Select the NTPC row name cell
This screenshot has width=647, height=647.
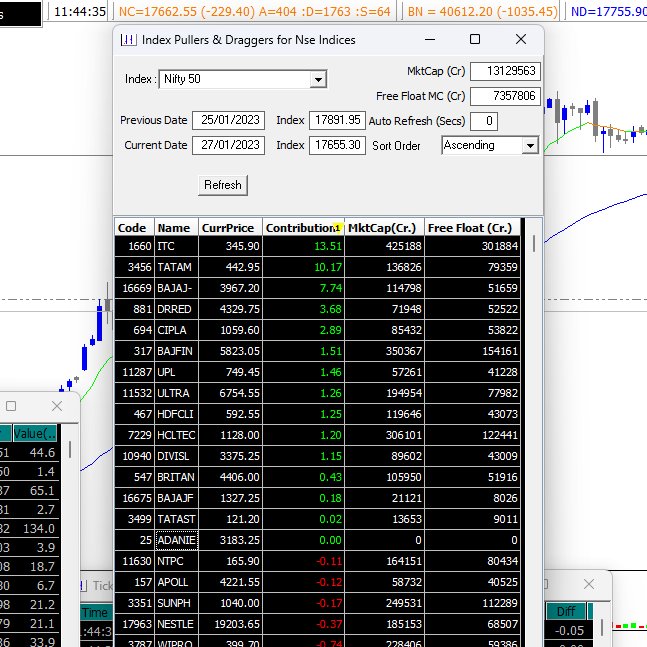click(x=177, y=561)
